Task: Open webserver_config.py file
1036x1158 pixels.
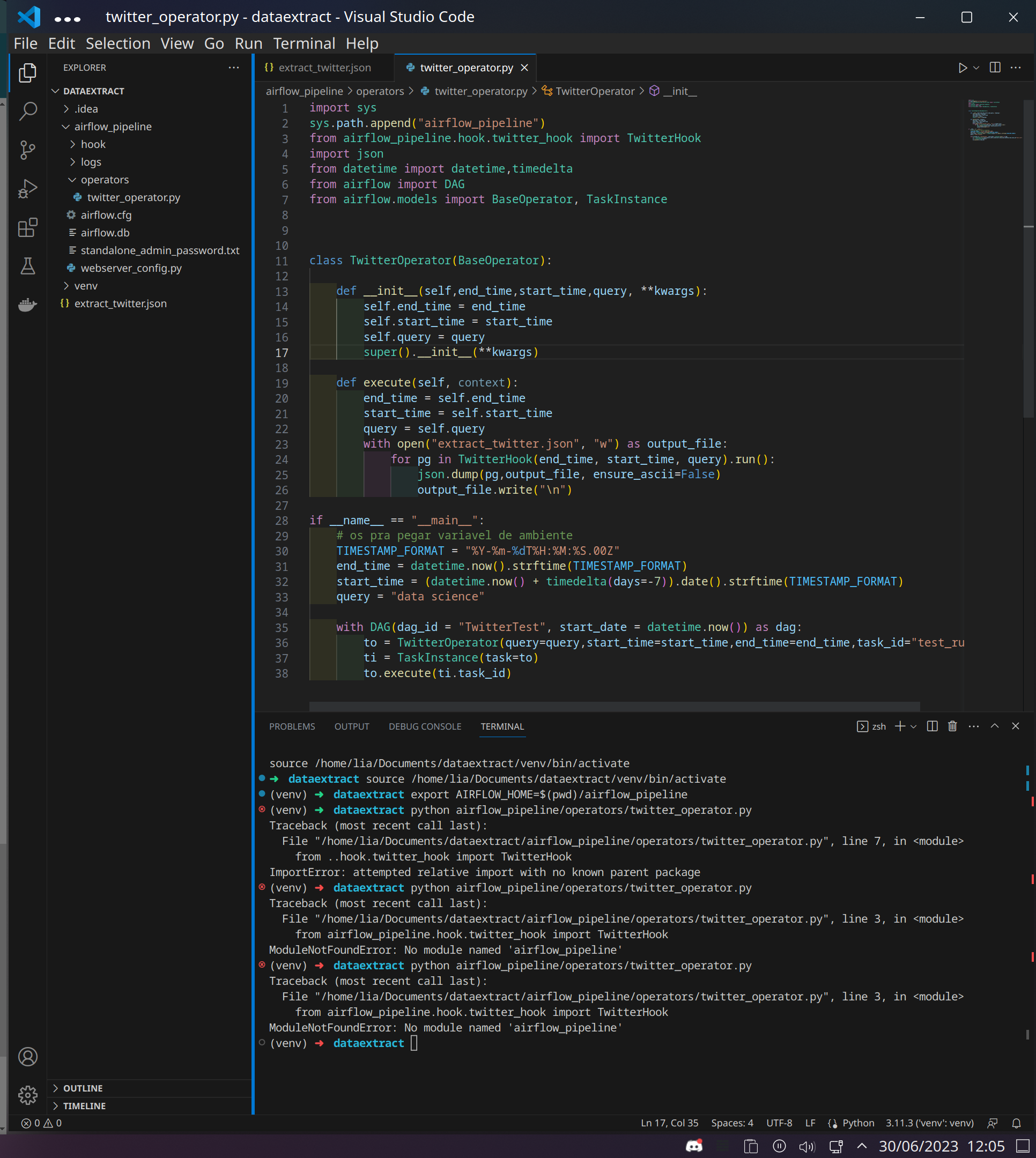Action: (x=131, y=268)
